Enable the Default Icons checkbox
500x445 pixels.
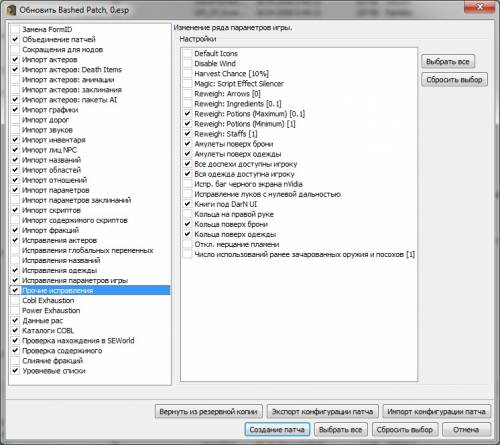pyautogui.click(x=188, y=53)
